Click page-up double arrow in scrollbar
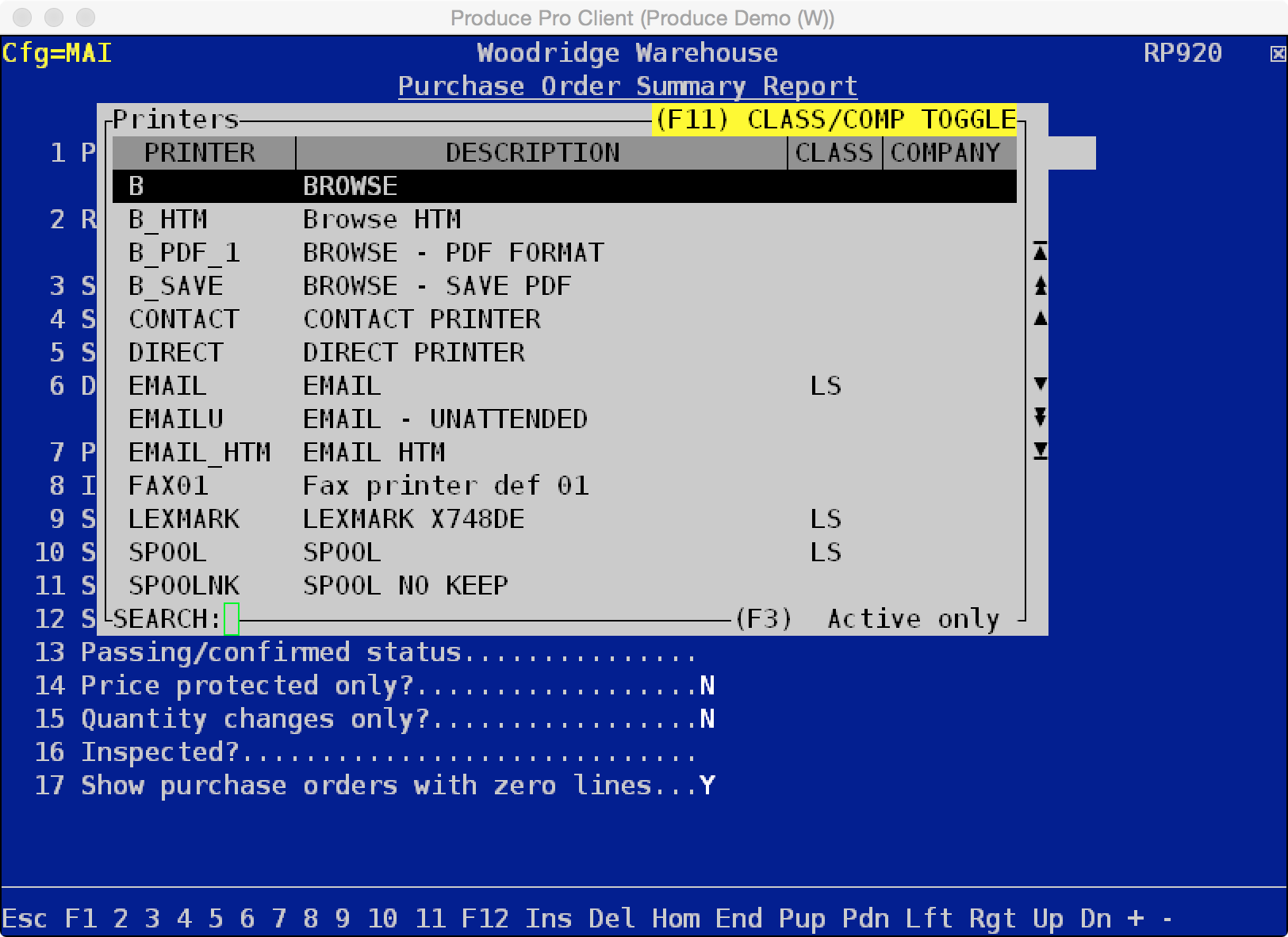Image resolution: width=1288 pixels, height=937 pixels. pos(1040,285)
